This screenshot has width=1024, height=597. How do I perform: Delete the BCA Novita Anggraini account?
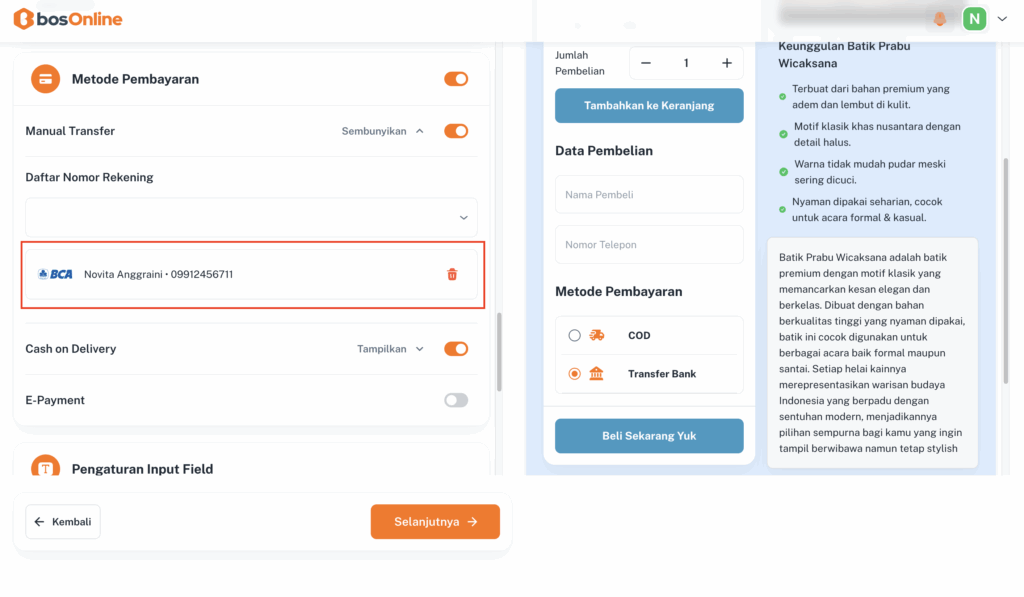[452, 274]
